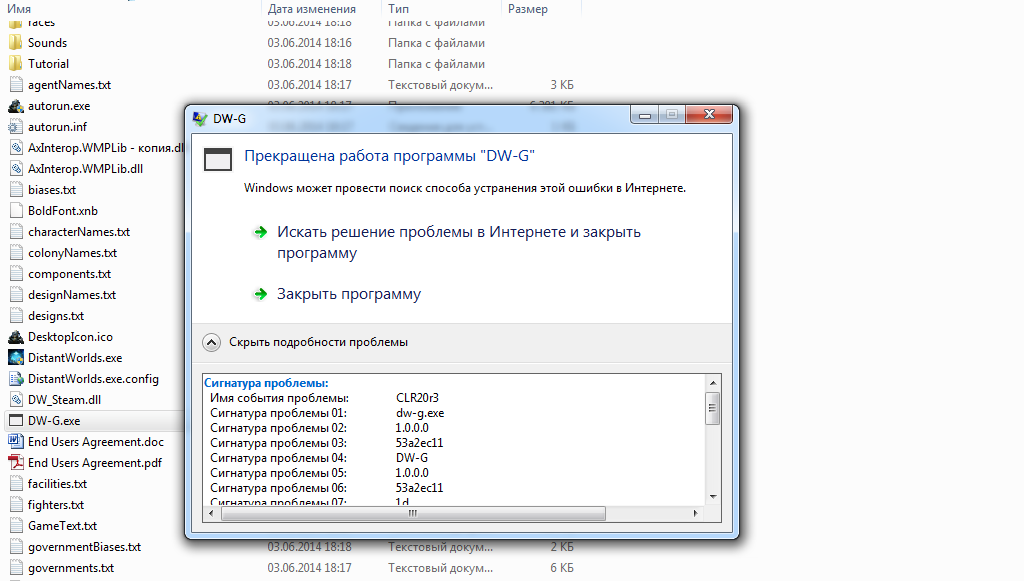This screenshot has width=1024, height=581.
Task: Click 'Сигнатура проблемы 03:' label in details
Action: (x=278, y=443)
